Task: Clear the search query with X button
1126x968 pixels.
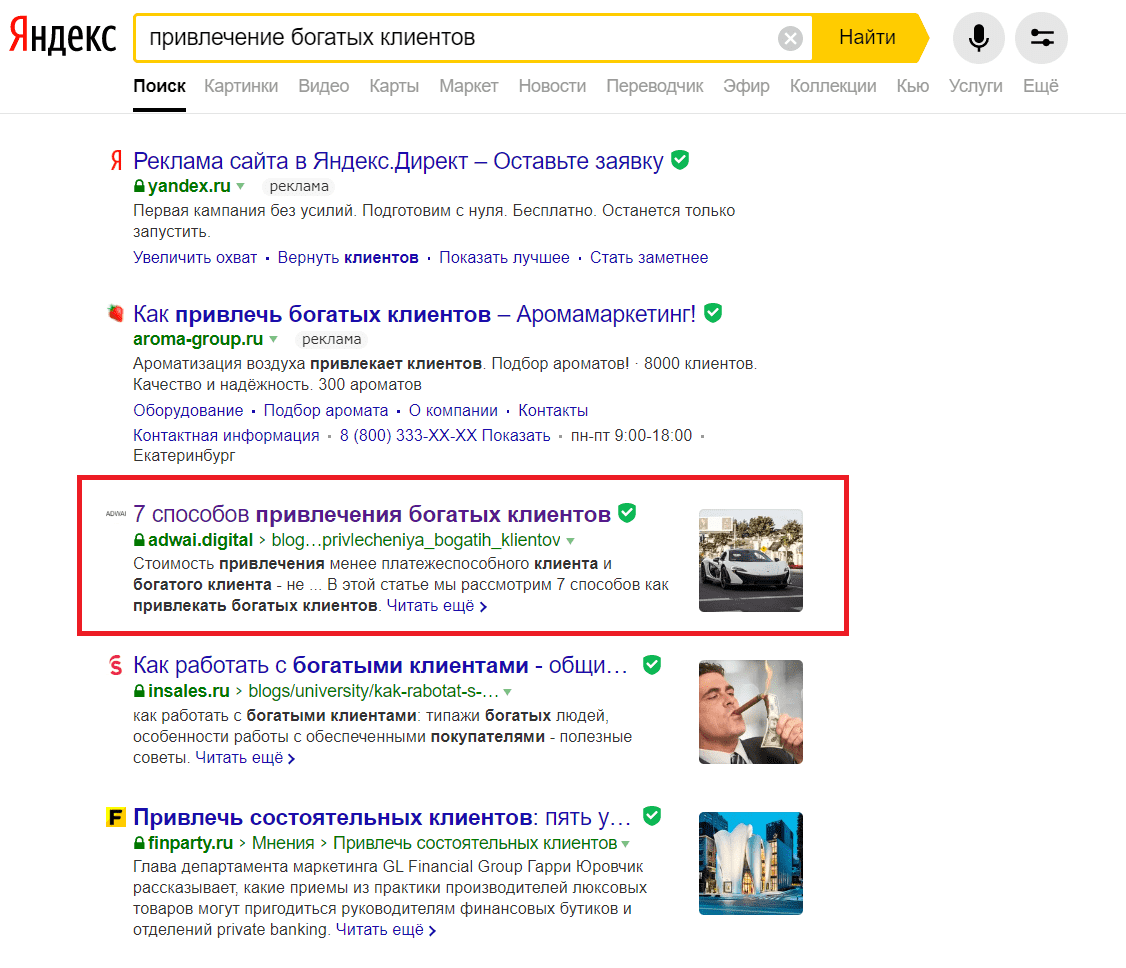Action: click(x=790, y=38)
